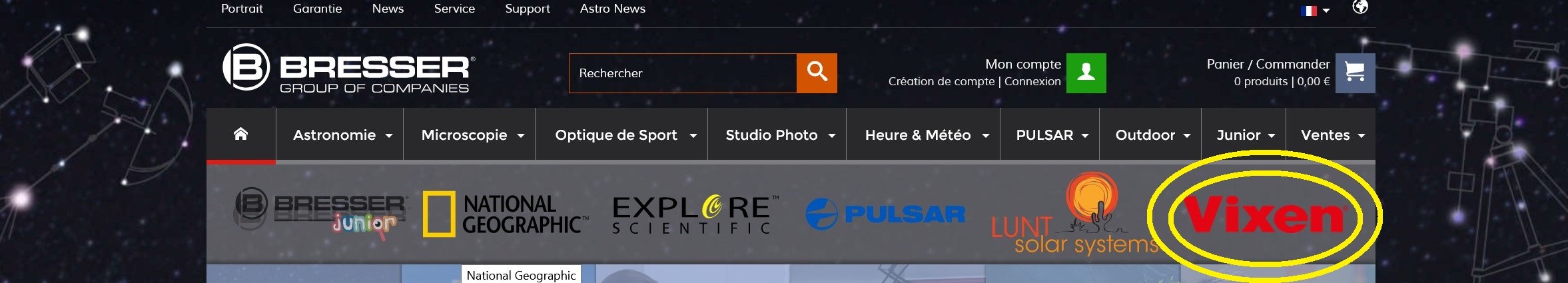Click the Lunt Solar Systems logo

1074,214
